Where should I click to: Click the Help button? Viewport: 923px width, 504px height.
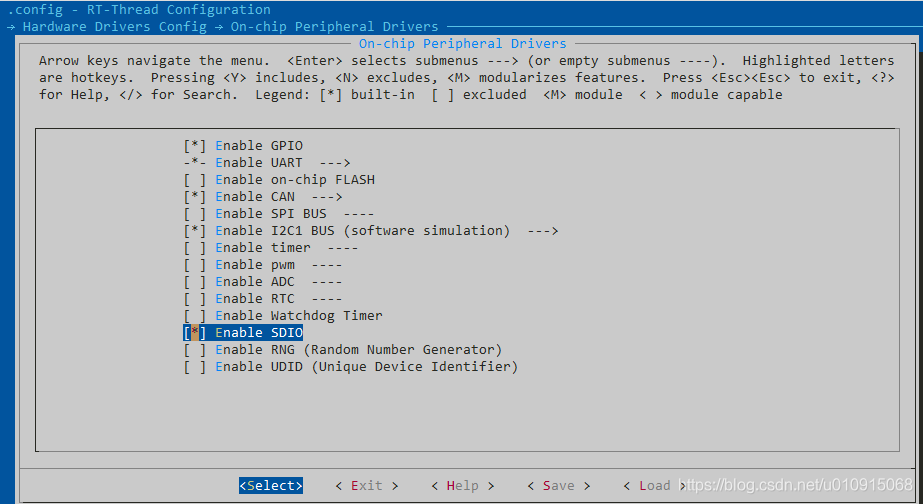coord(463,486)
